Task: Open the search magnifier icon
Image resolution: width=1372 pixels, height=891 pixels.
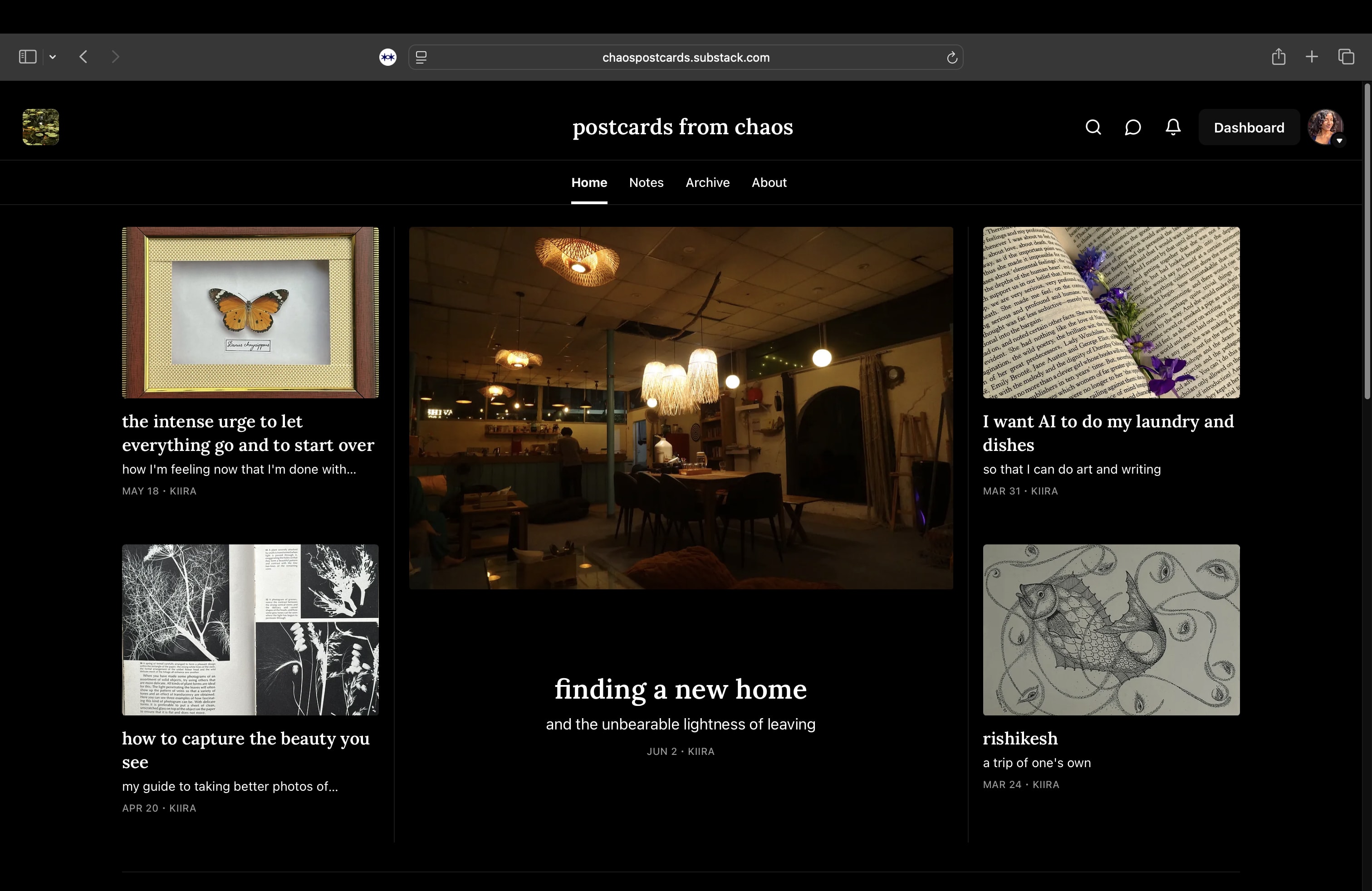Action: click(1093, 127)
